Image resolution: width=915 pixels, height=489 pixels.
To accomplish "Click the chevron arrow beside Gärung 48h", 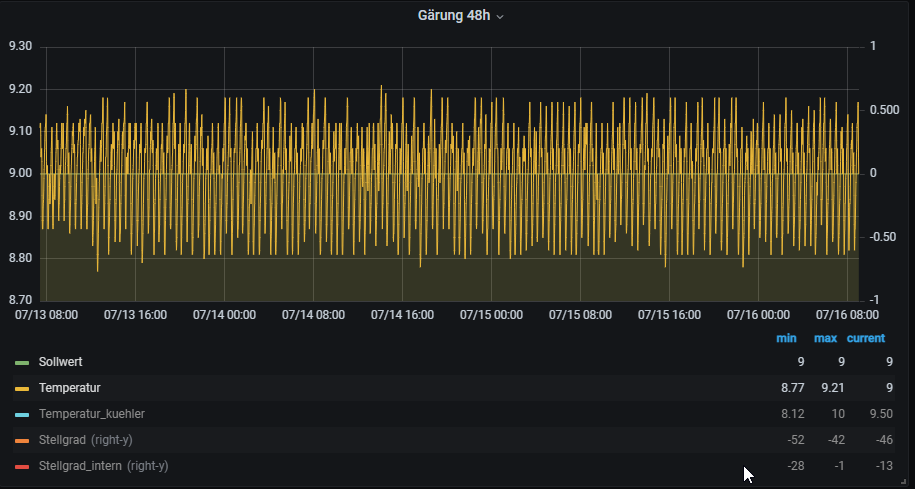I will click(x=500, y=17).
